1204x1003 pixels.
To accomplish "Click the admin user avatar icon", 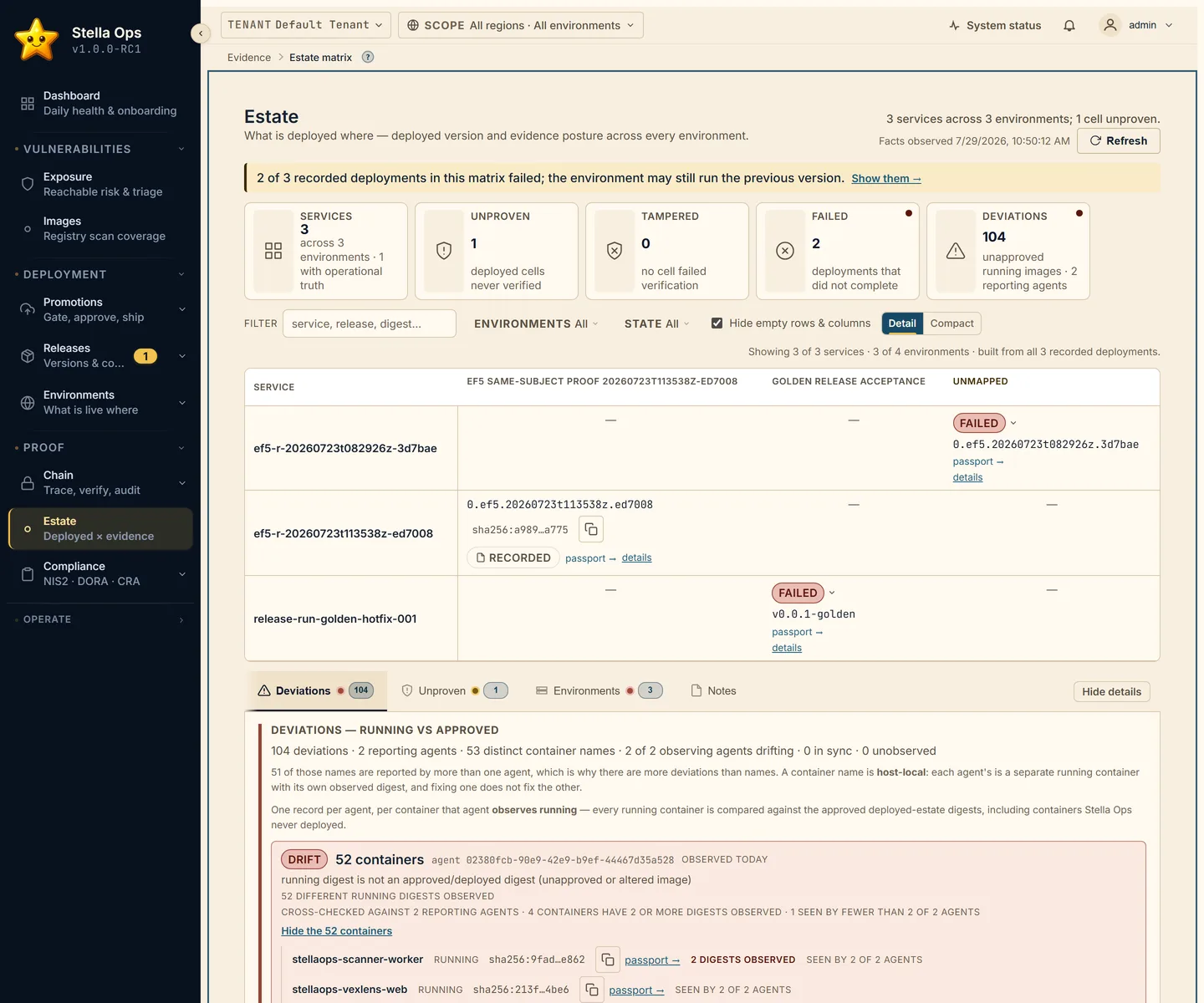I will [1110, 25].
